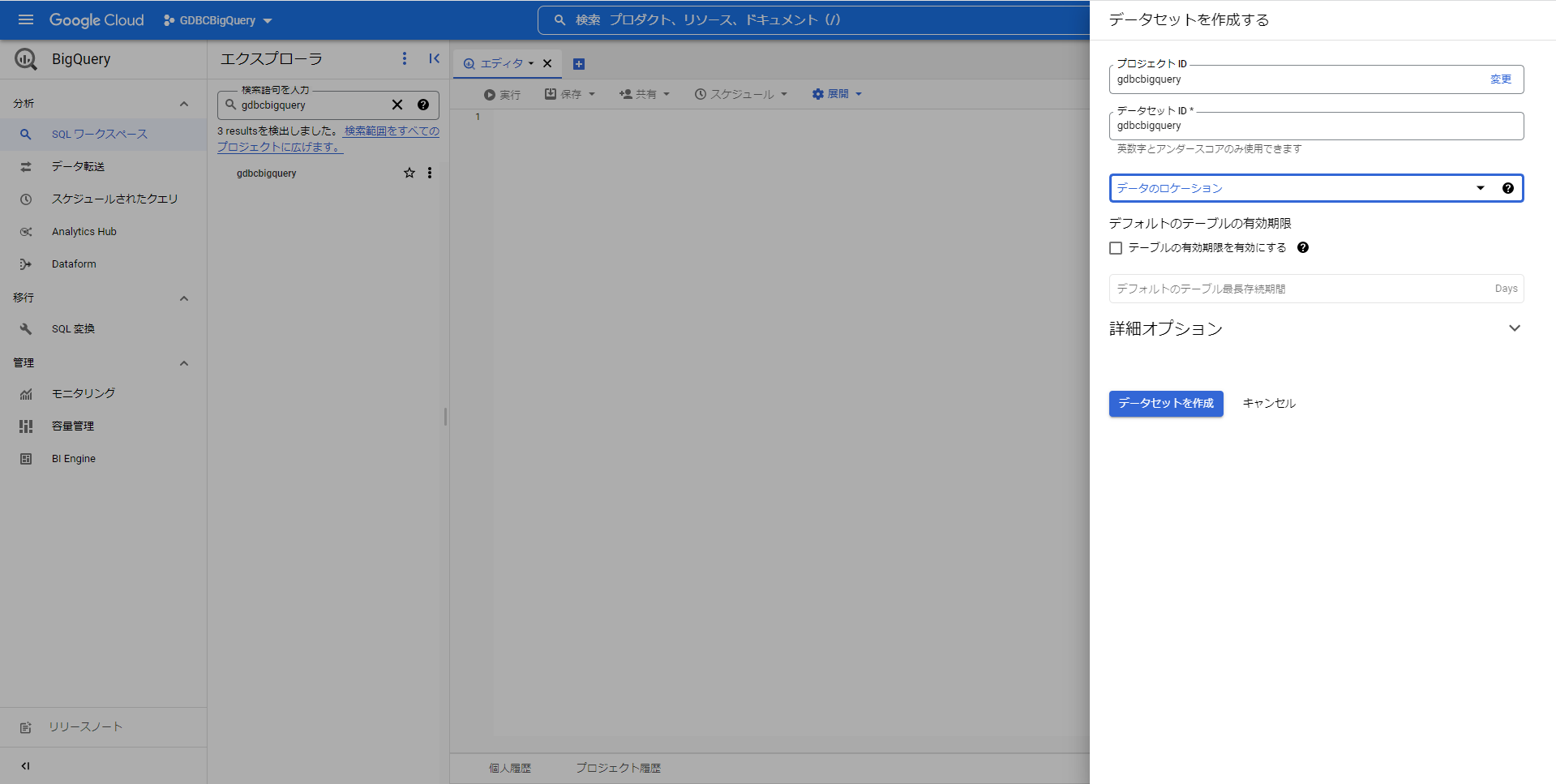Collapse the 分析 sidebar section

pyautogui.click(x=184, y=104)
